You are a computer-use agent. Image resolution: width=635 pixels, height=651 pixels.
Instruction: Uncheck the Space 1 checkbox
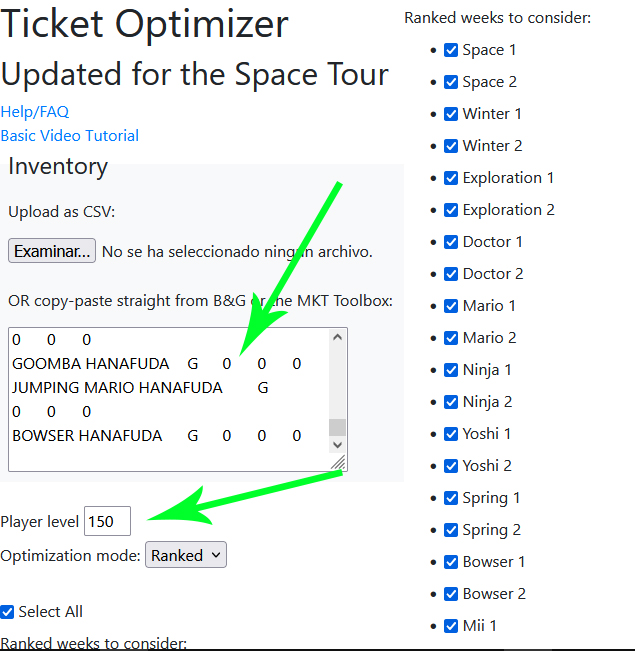[x=451, y=50]
